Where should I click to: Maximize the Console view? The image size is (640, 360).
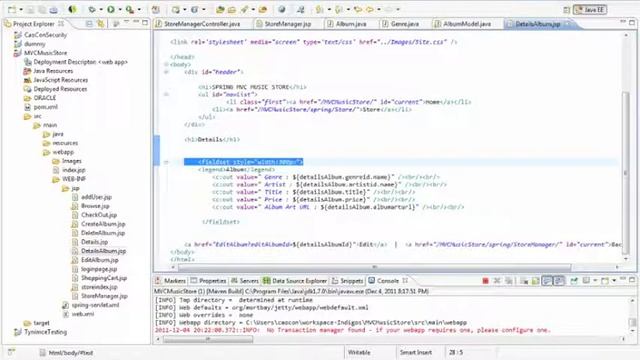click(x=632, y=280)
